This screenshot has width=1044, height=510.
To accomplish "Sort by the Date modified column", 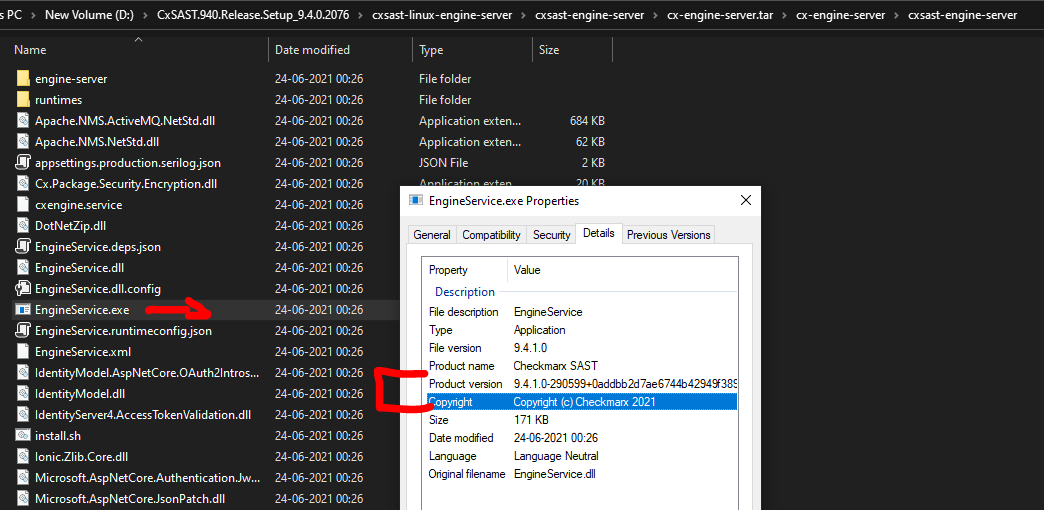I will (x=312, y=50).
